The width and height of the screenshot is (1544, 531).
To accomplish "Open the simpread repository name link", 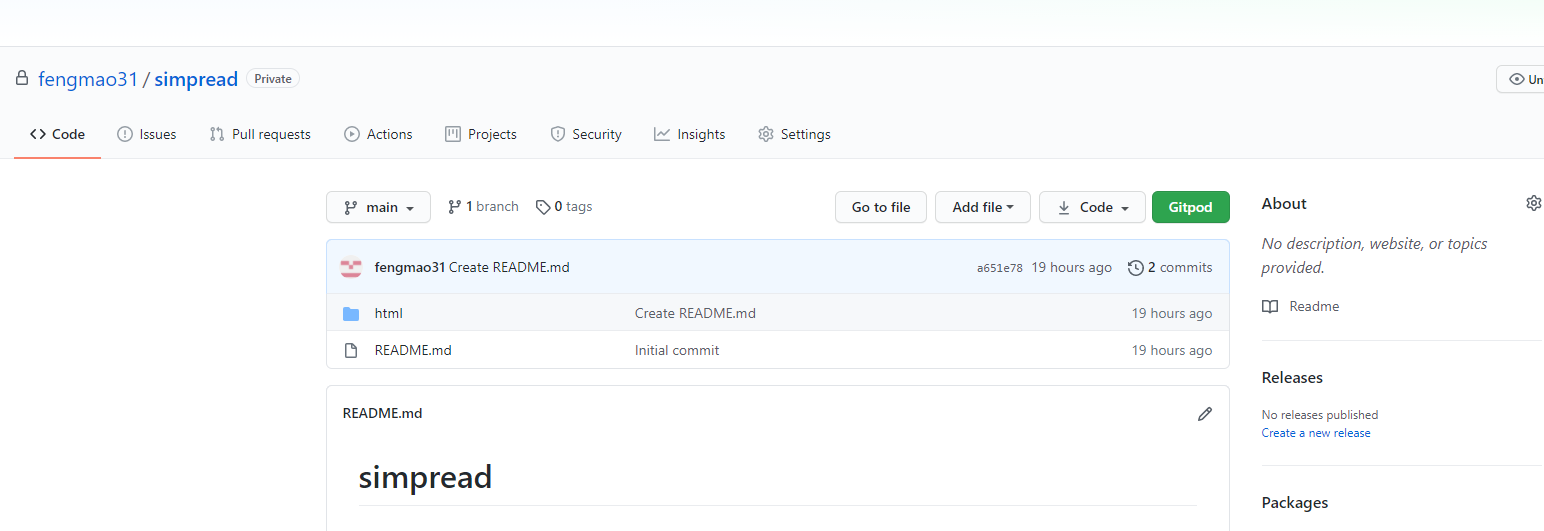I will tap(196, 79).
